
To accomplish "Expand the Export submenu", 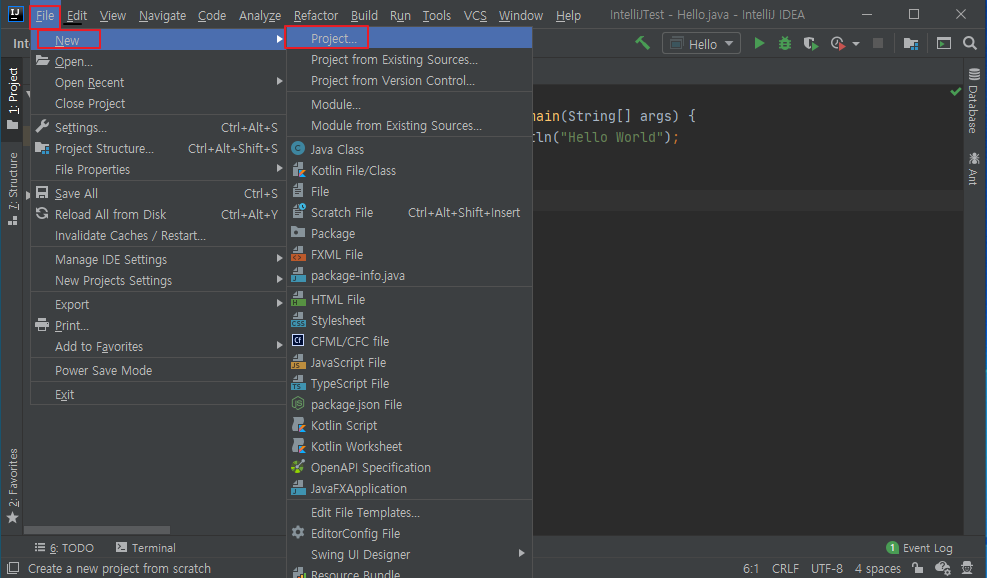I will point(159,304).
